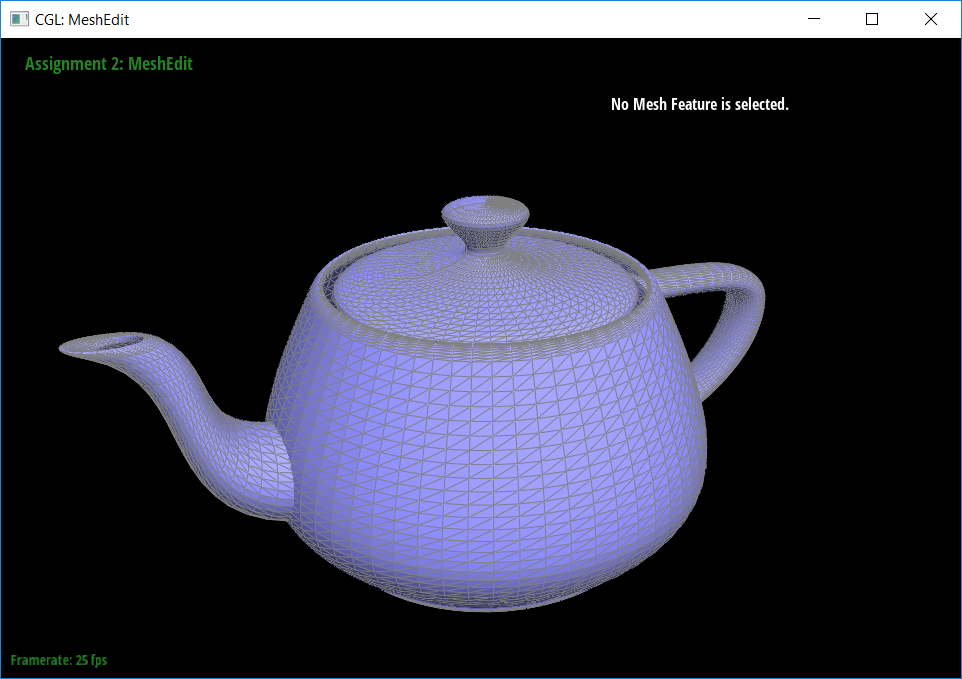Close the CGL: MeshEdit window

(x=931, y=19)
